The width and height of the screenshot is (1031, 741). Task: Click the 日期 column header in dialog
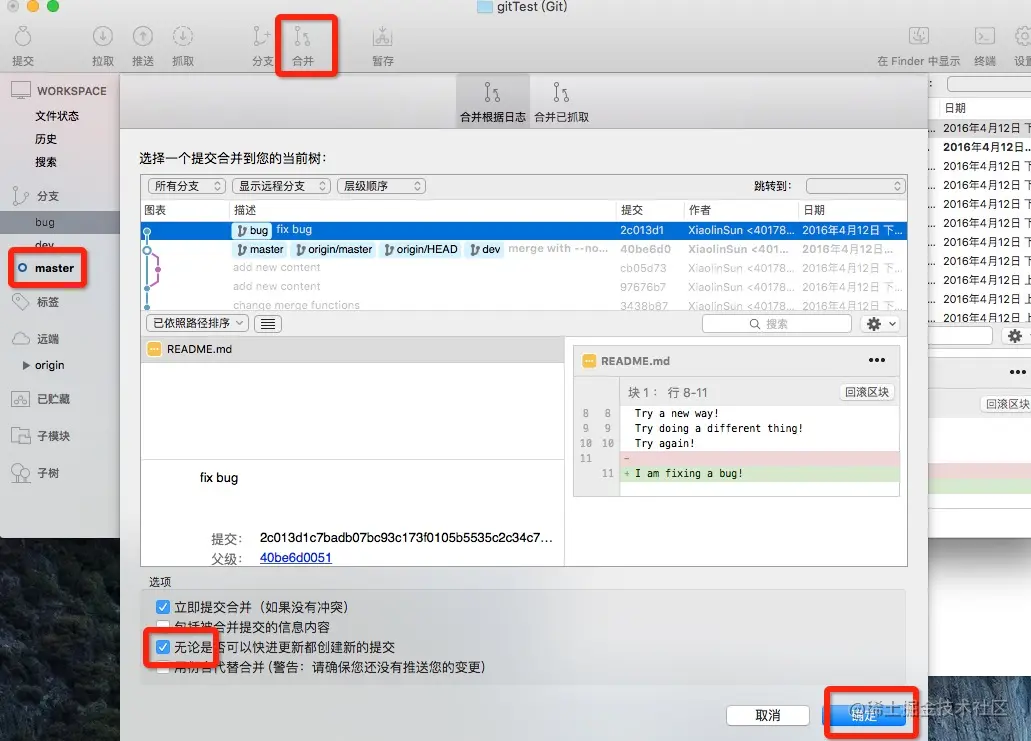pyautogui.click(x=853, y=210)
